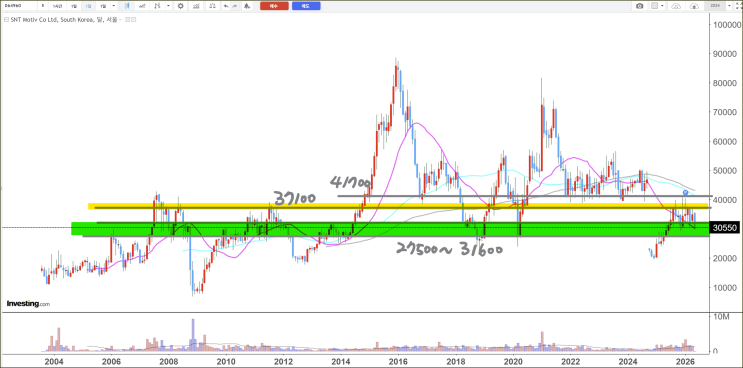Save chart layout via cloud upload icon
Viewport: 743px width, 368px height.
694,6
